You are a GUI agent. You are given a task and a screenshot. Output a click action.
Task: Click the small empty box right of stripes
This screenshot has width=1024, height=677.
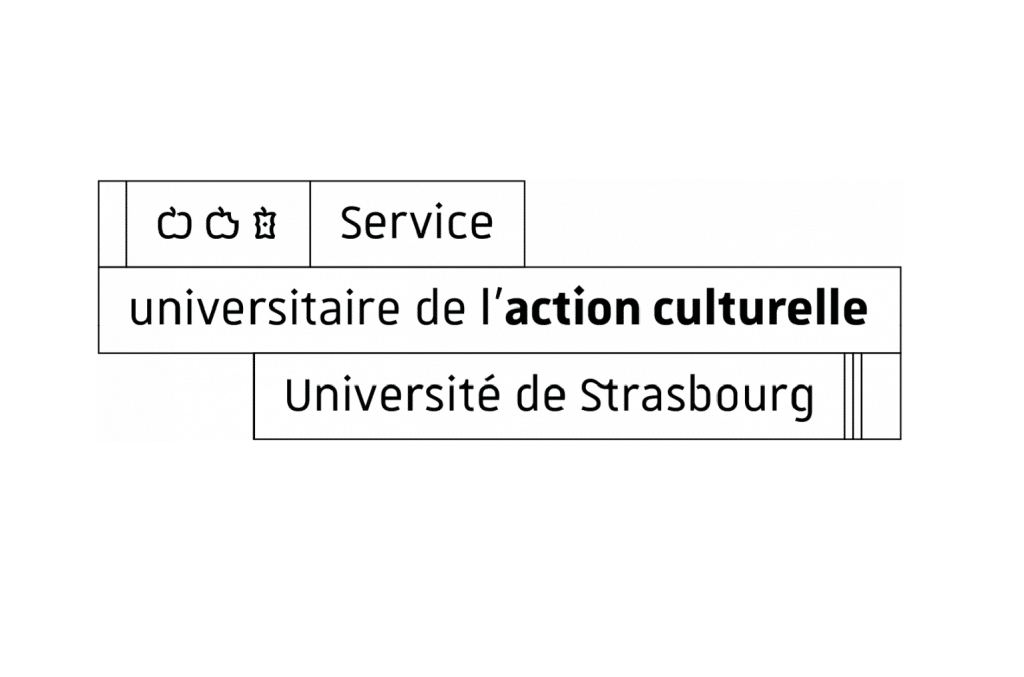click(881, 396)
